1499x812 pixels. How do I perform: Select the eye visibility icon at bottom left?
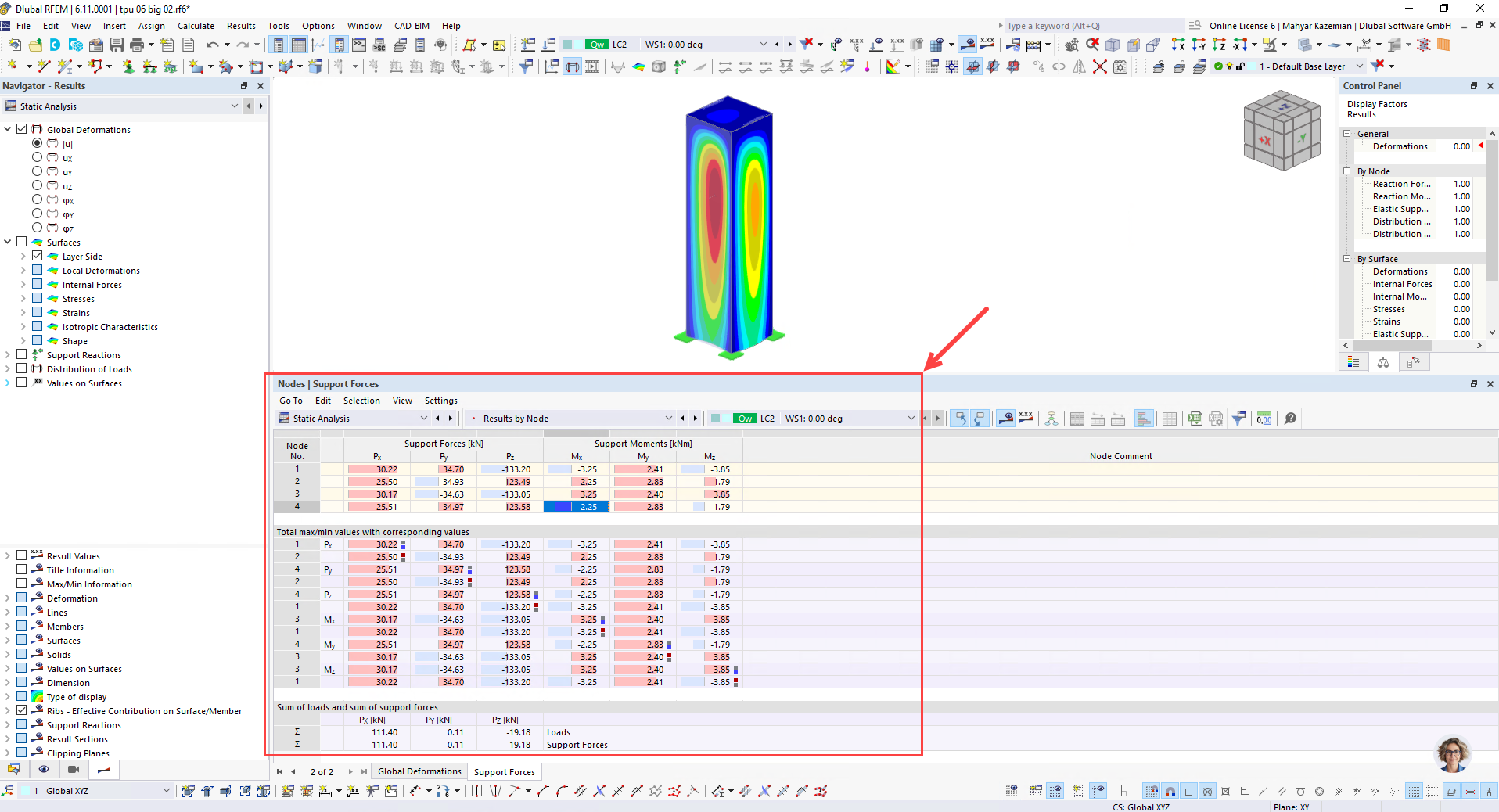(44, 770)
